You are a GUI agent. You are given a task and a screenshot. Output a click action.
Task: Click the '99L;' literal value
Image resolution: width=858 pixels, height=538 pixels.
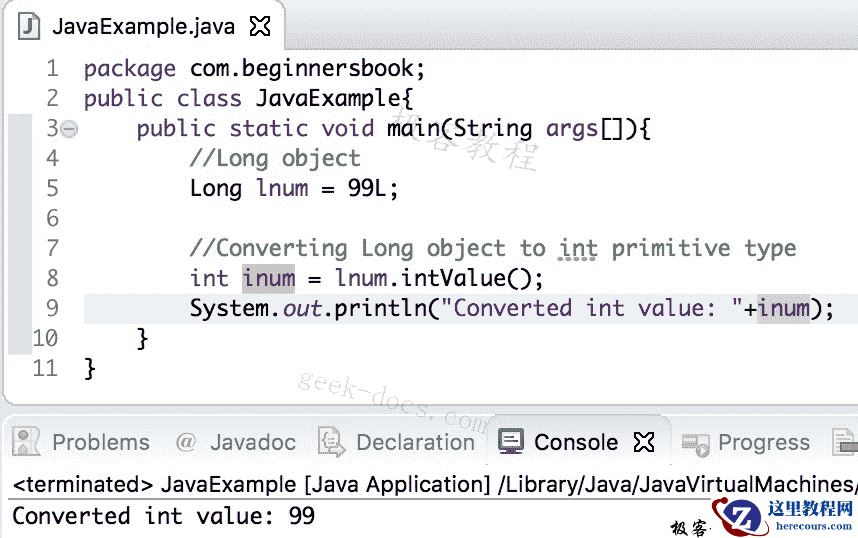point(373,188)
